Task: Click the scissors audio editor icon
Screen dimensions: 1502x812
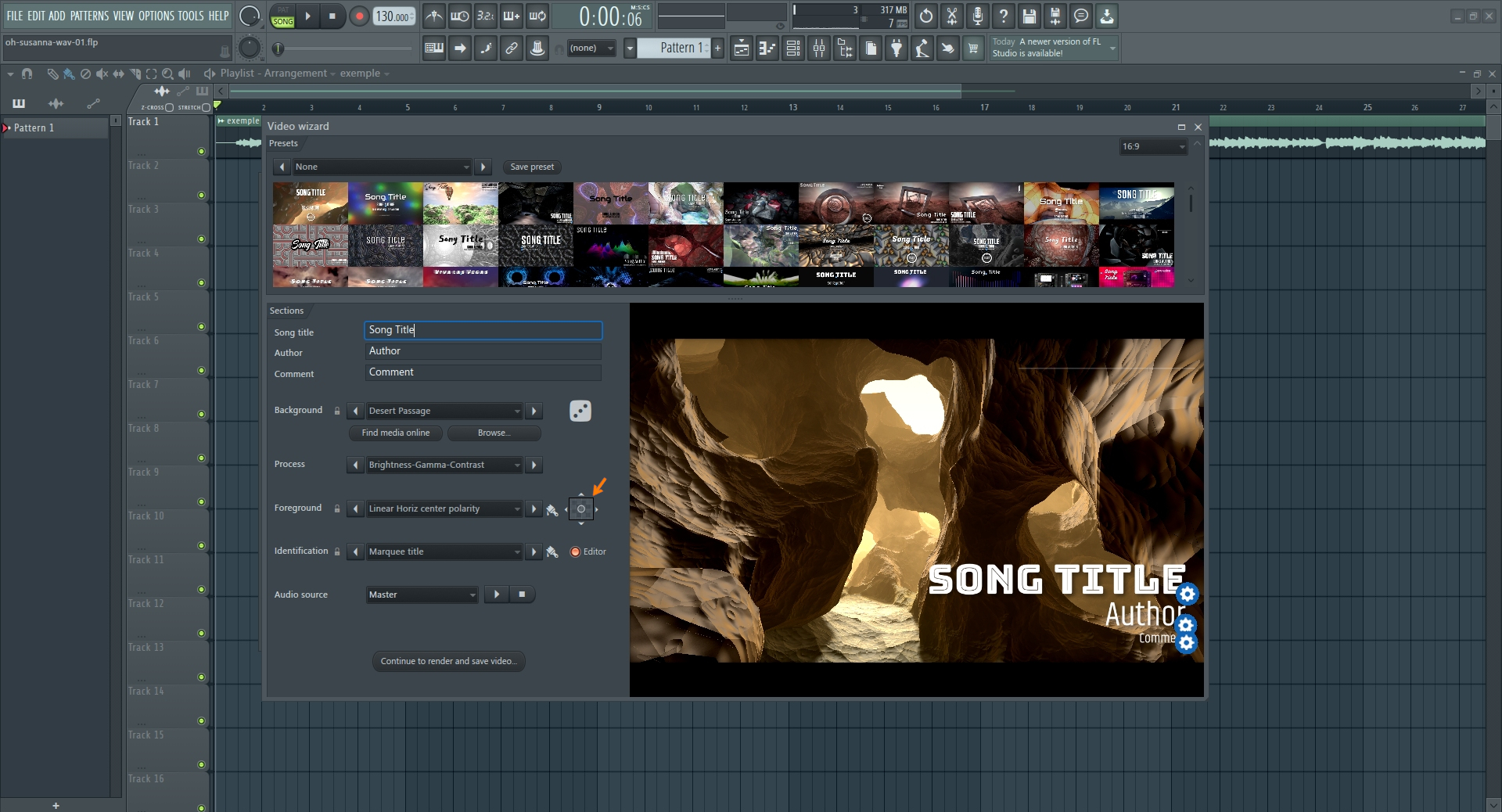Action: click(x=952, y=16)
